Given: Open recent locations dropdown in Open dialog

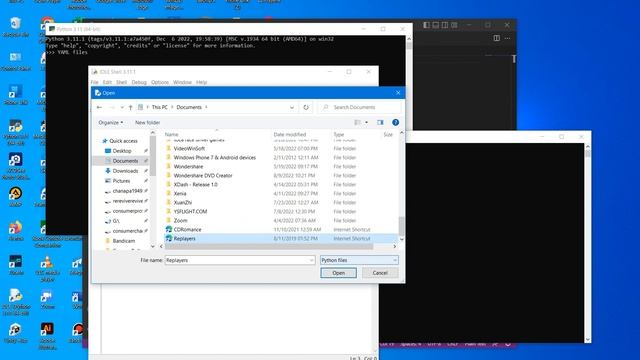Looking at the screenshot, I should 122,107.
